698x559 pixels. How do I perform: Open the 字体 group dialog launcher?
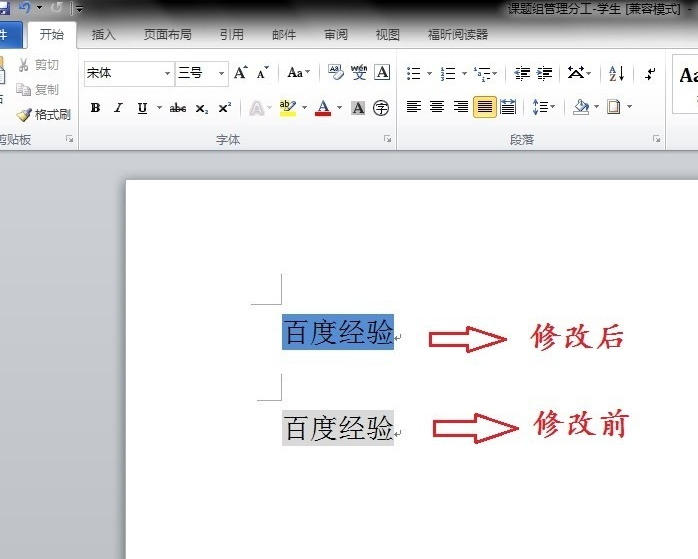pyautogui.click(x=387, y=139)
